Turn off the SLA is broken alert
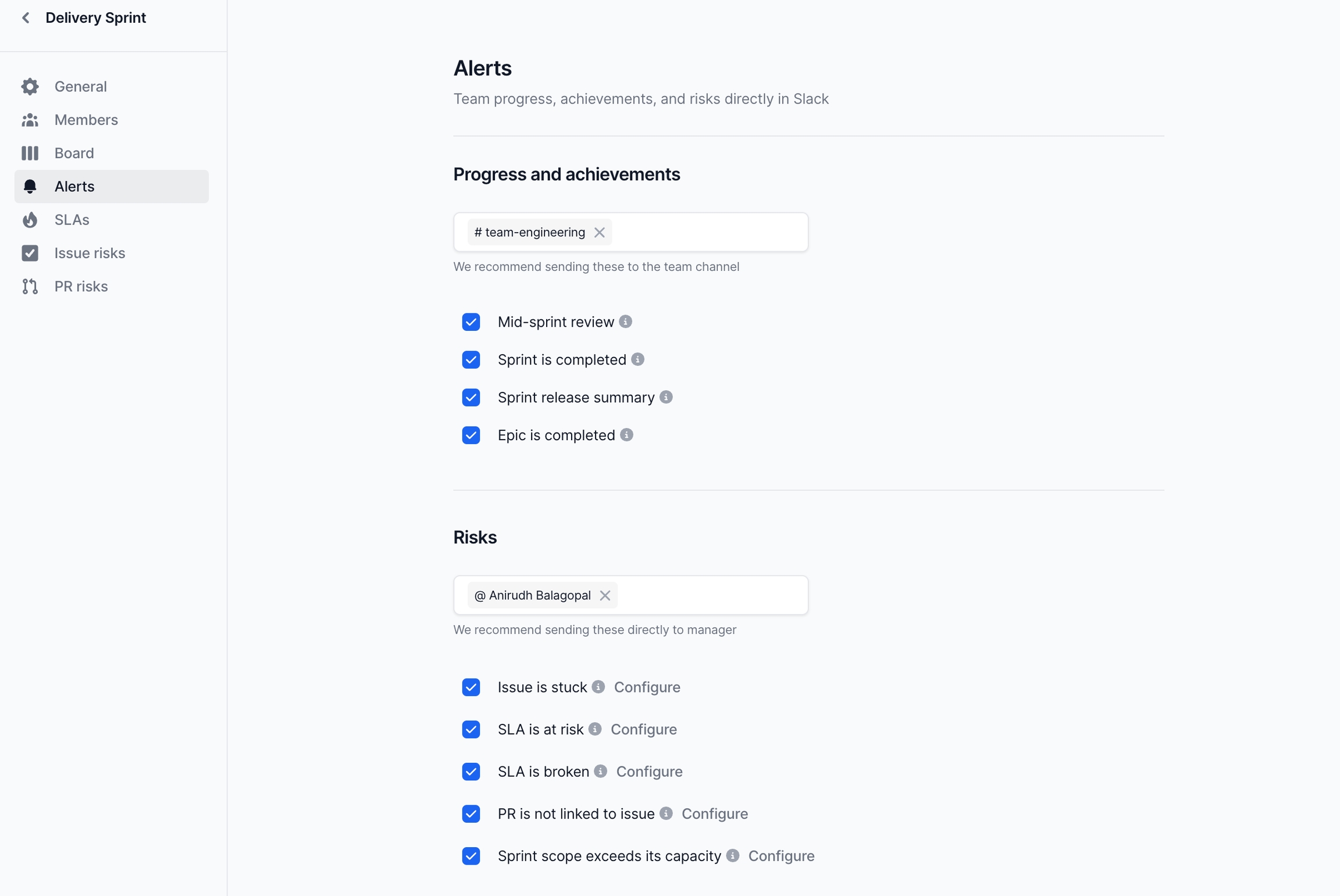This screenshot has height=896, width=1340. (471, 772)
